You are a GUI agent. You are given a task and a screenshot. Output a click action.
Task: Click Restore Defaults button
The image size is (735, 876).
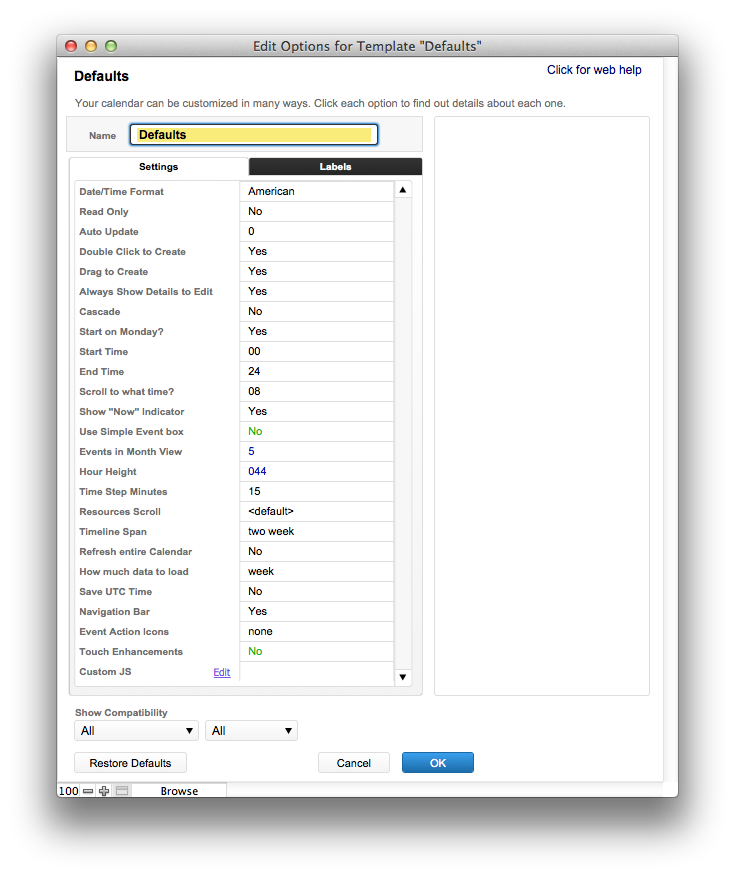pos(130,763)
